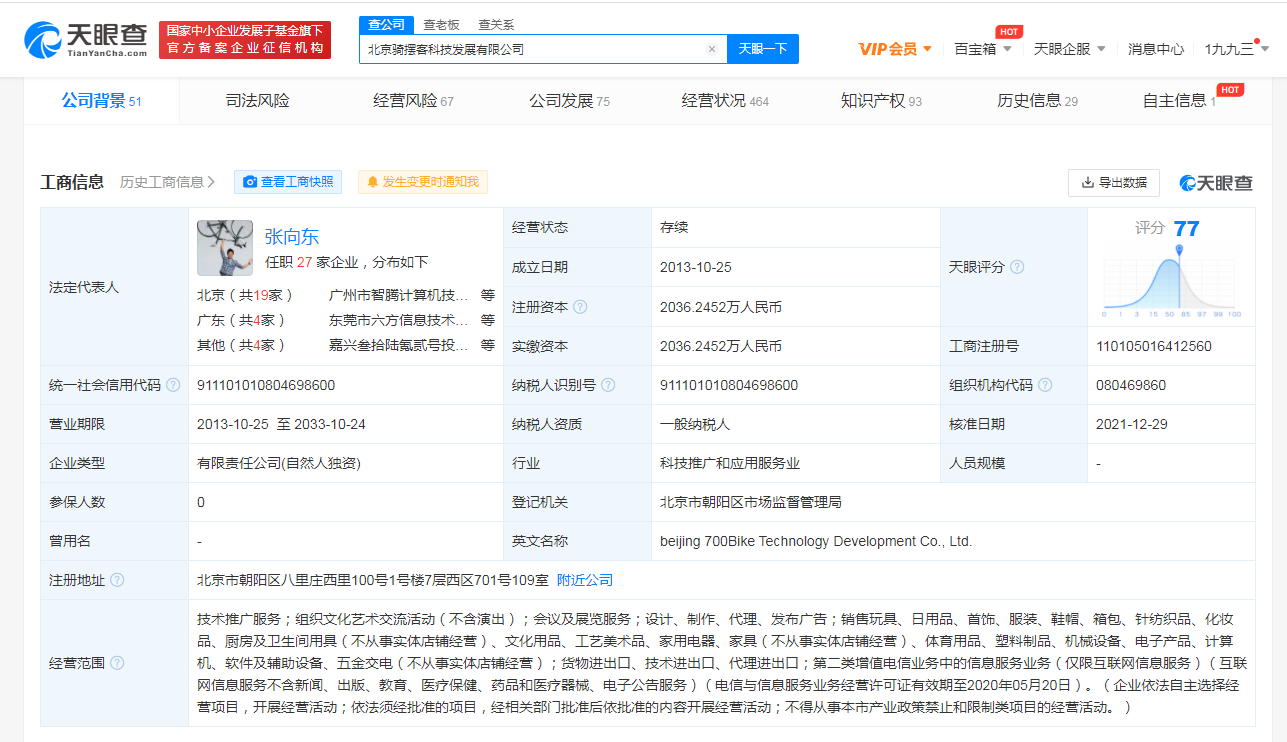Switch to 自主信息 tab
Viewport: 1287px width, 742px height.
1180,100
